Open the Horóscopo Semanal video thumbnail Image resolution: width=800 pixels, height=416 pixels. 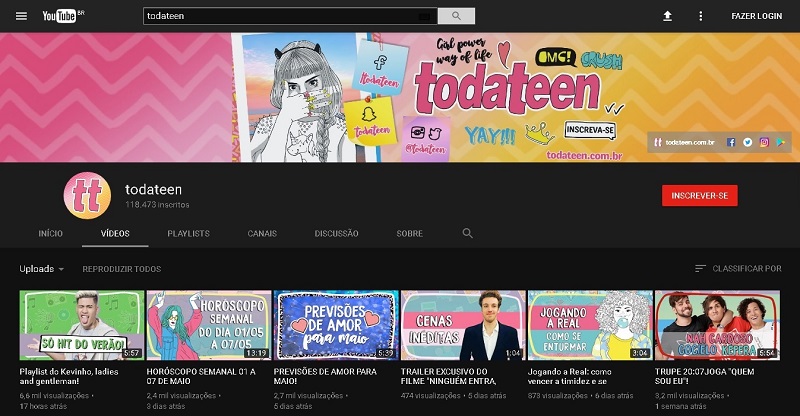pos(209,325)
